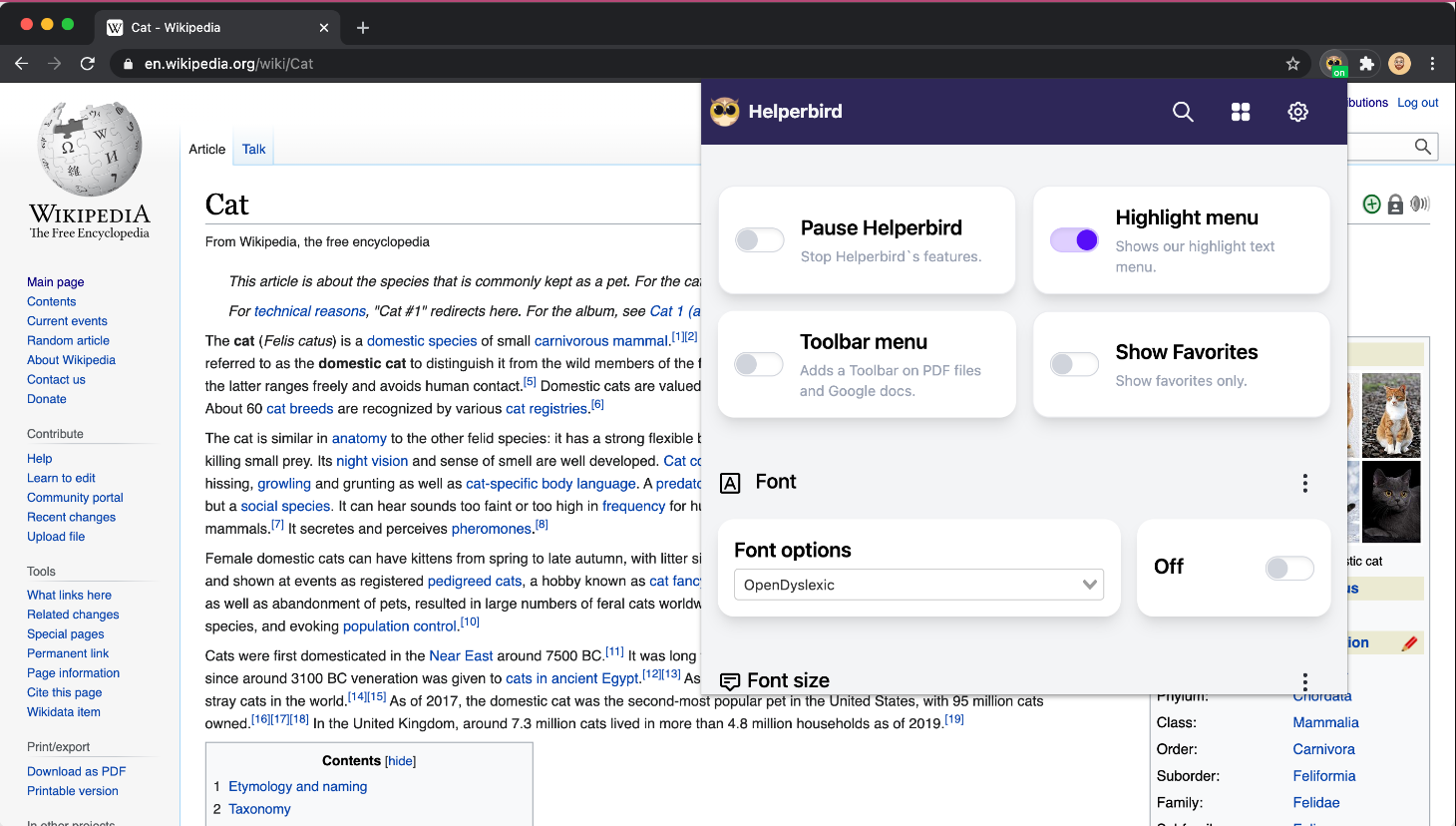Toggle the Pause Helperbird switch
The height and width of the screenshot is (826, 1456).
click(760, 240)
